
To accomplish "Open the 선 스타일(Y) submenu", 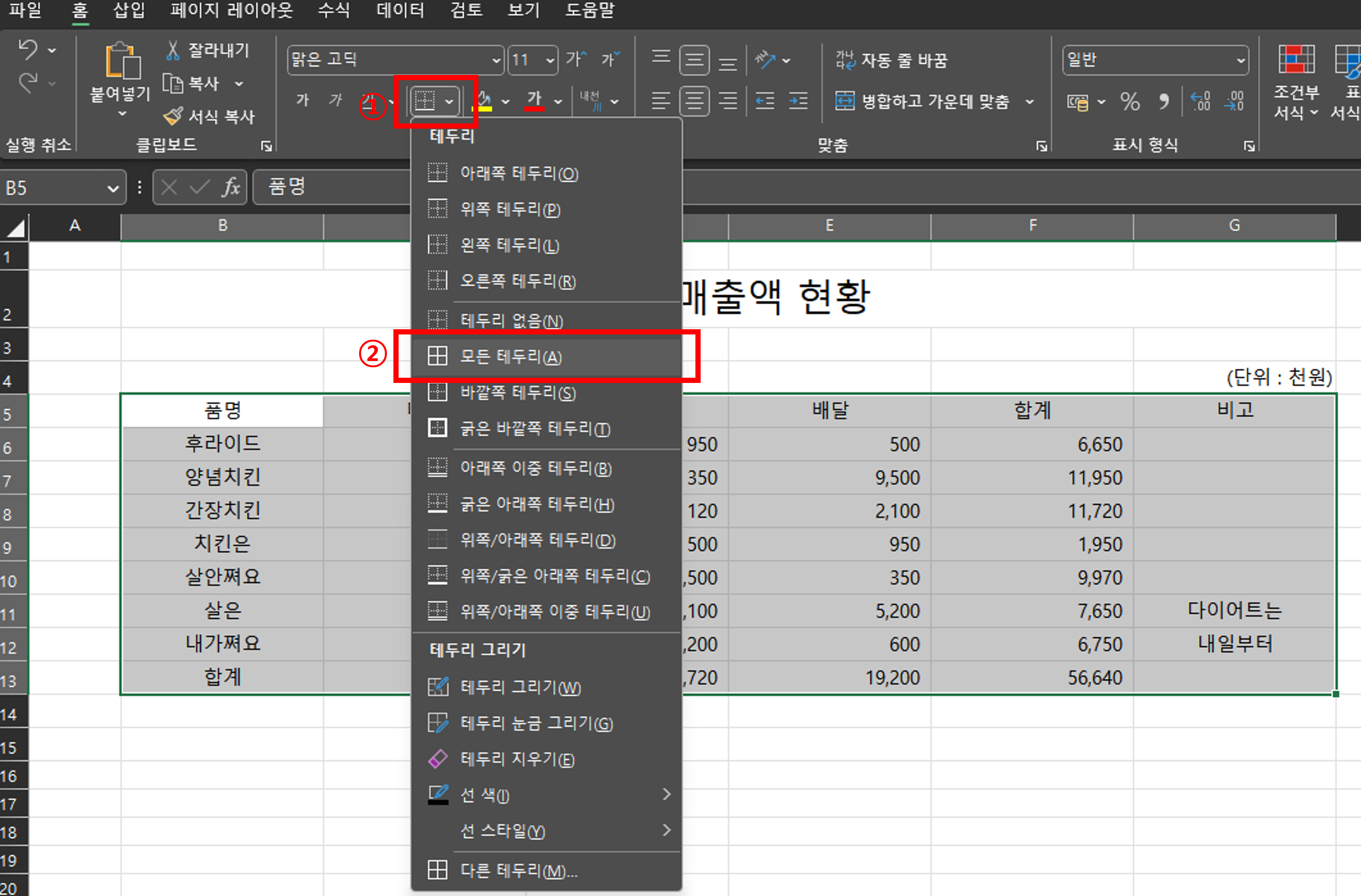I will tap(546, 830).
